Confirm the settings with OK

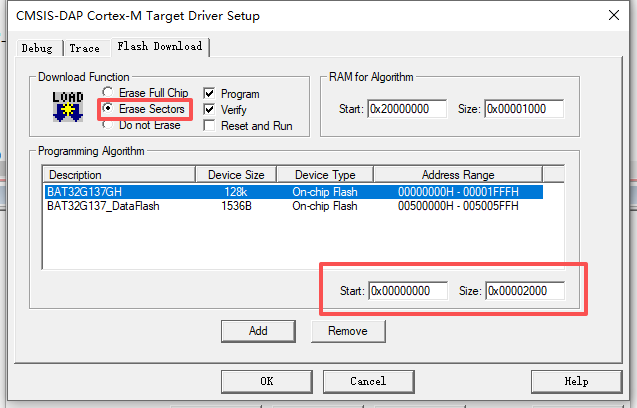tap(266, 381)
